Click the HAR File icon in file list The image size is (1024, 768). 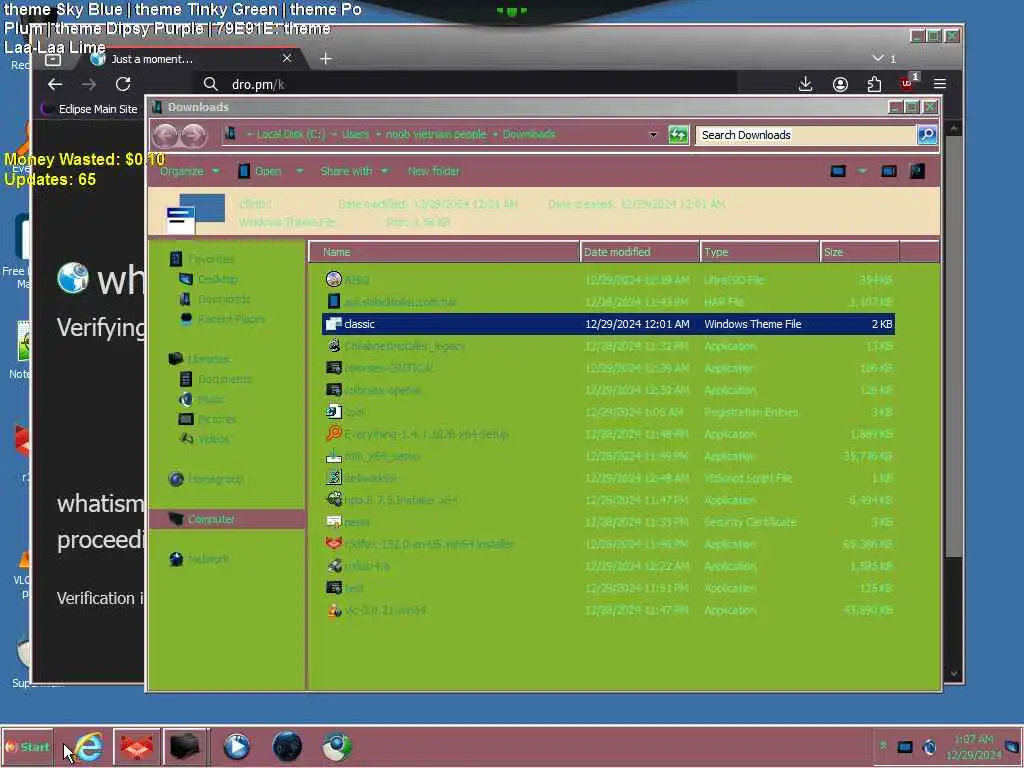coord(334,301)
